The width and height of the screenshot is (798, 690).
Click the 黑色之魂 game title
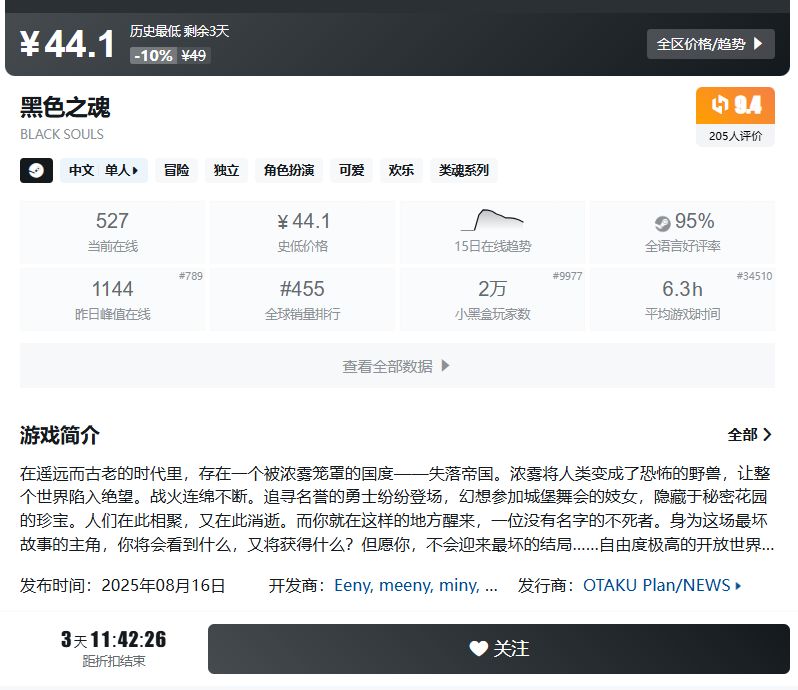pos(65,107)
